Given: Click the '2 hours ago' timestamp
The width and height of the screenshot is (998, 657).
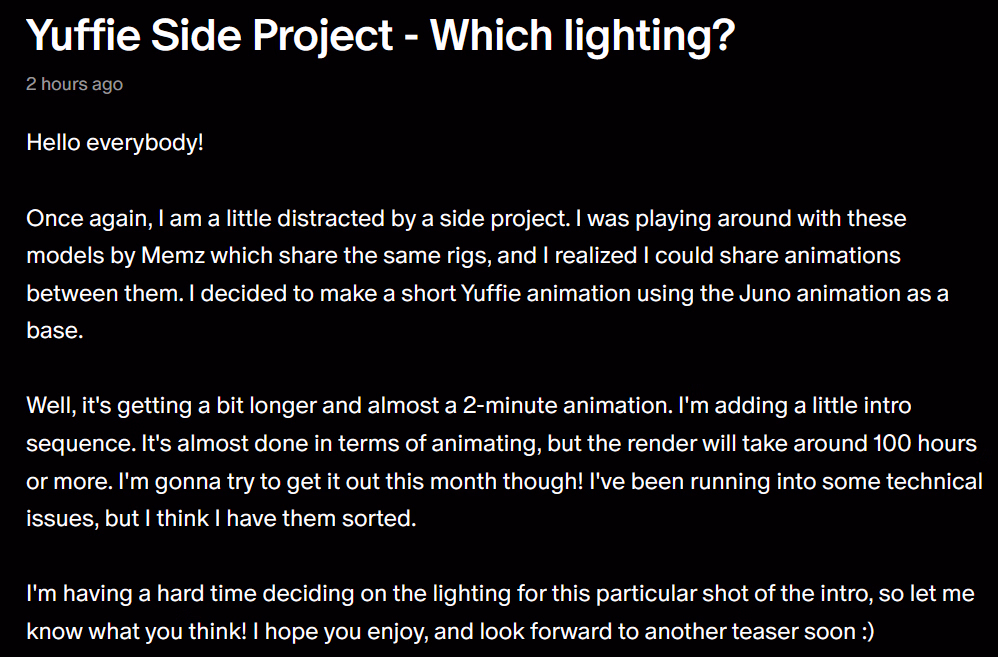Looking at the screenshot, I should [74, 84].
